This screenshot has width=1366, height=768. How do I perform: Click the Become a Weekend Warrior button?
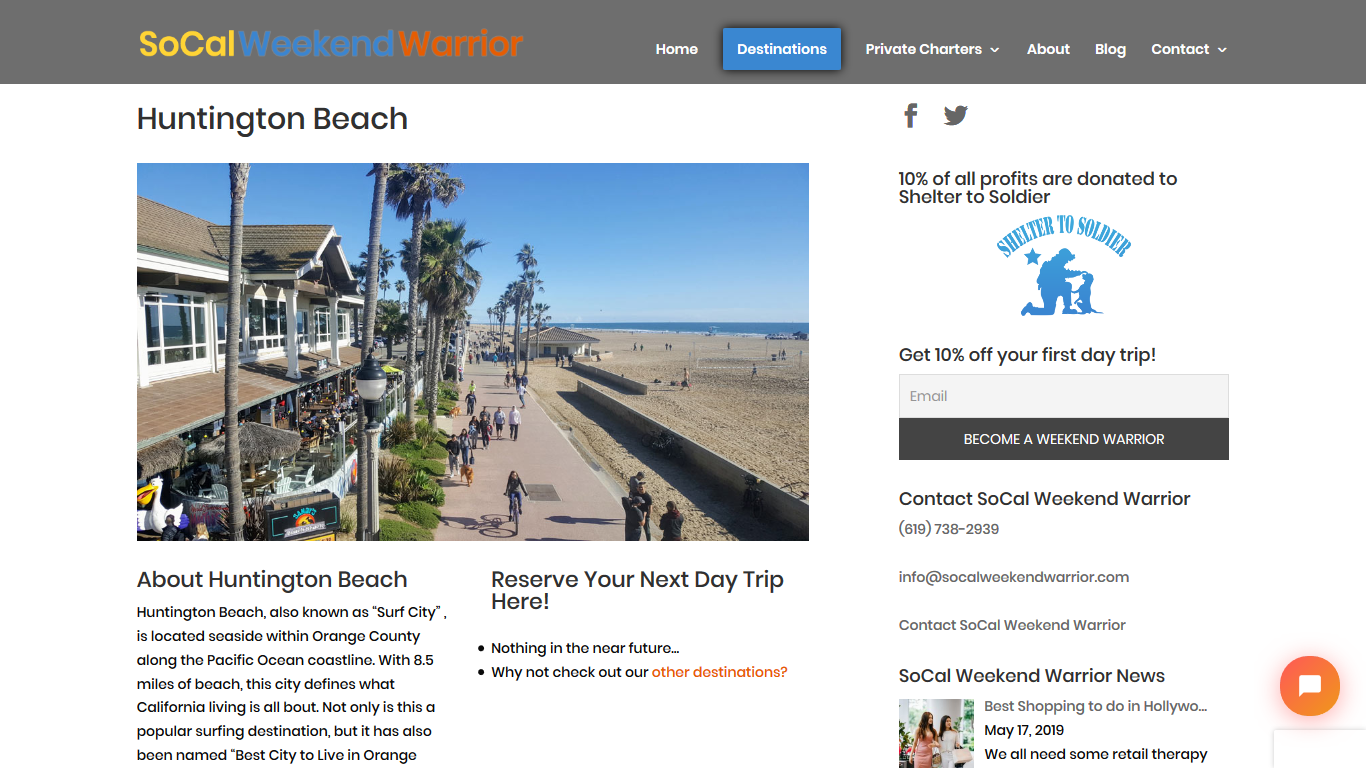pyautogui.click(x=1064, y=439)
